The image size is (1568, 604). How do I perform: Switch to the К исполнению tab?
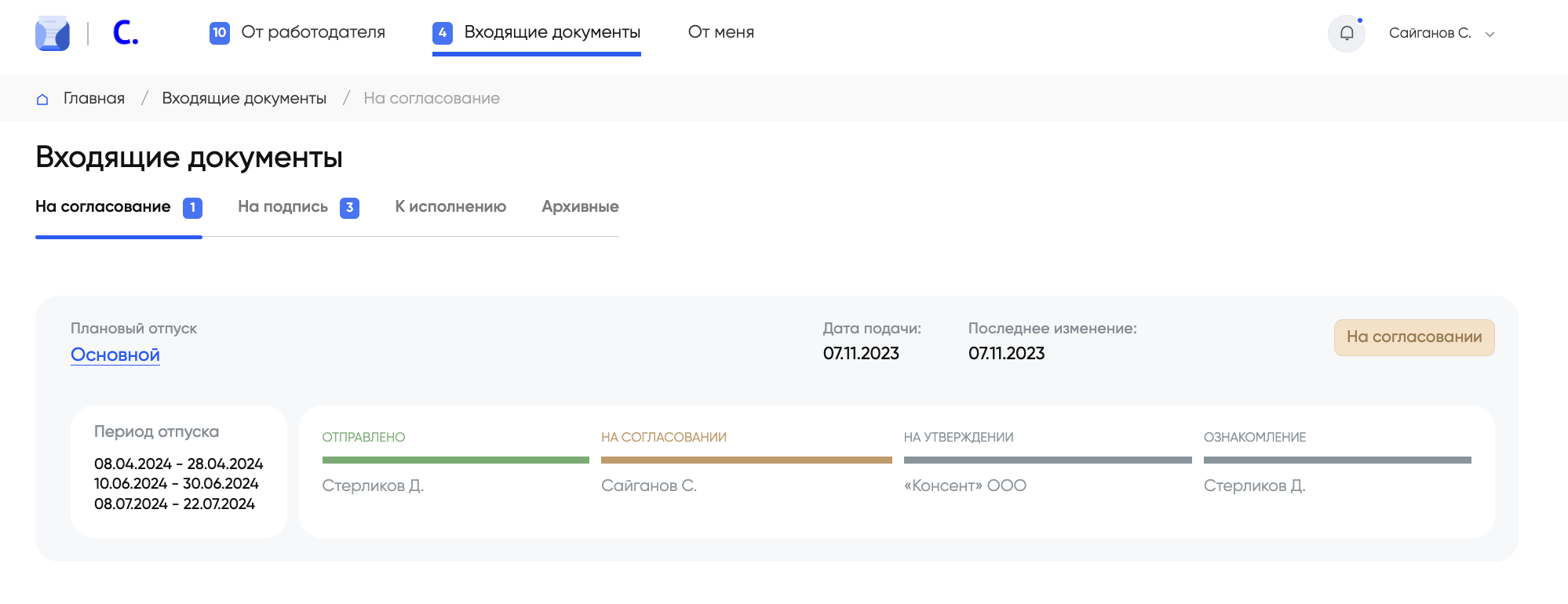[450, 207]
